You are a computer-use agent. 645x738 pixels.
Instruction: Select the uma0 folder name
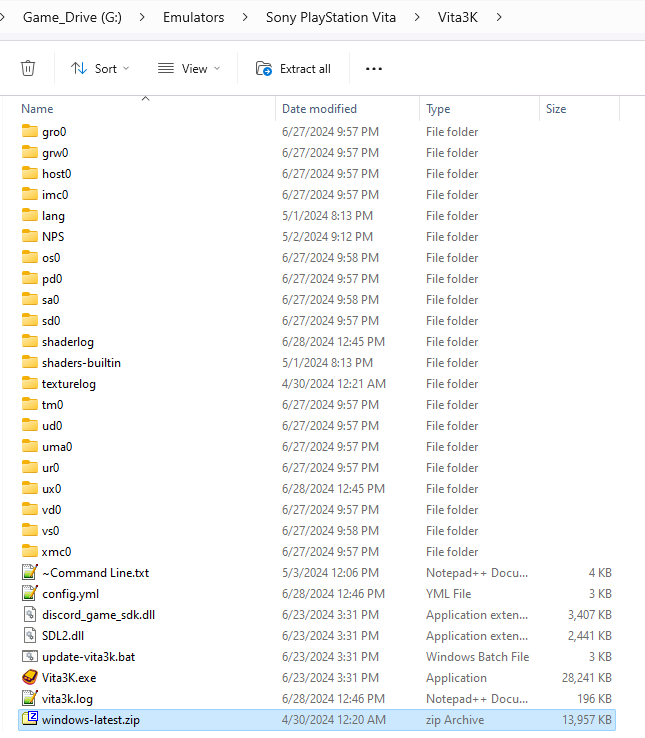(57, 447)
